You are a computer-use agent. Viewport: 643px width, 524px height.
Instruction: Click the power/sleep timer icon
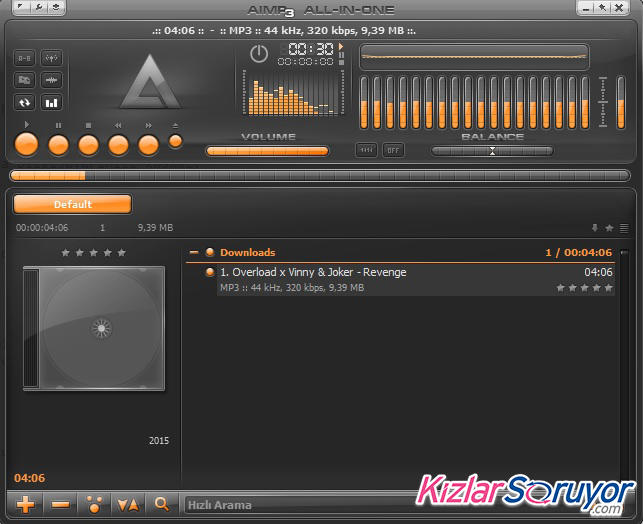[259, 54]
